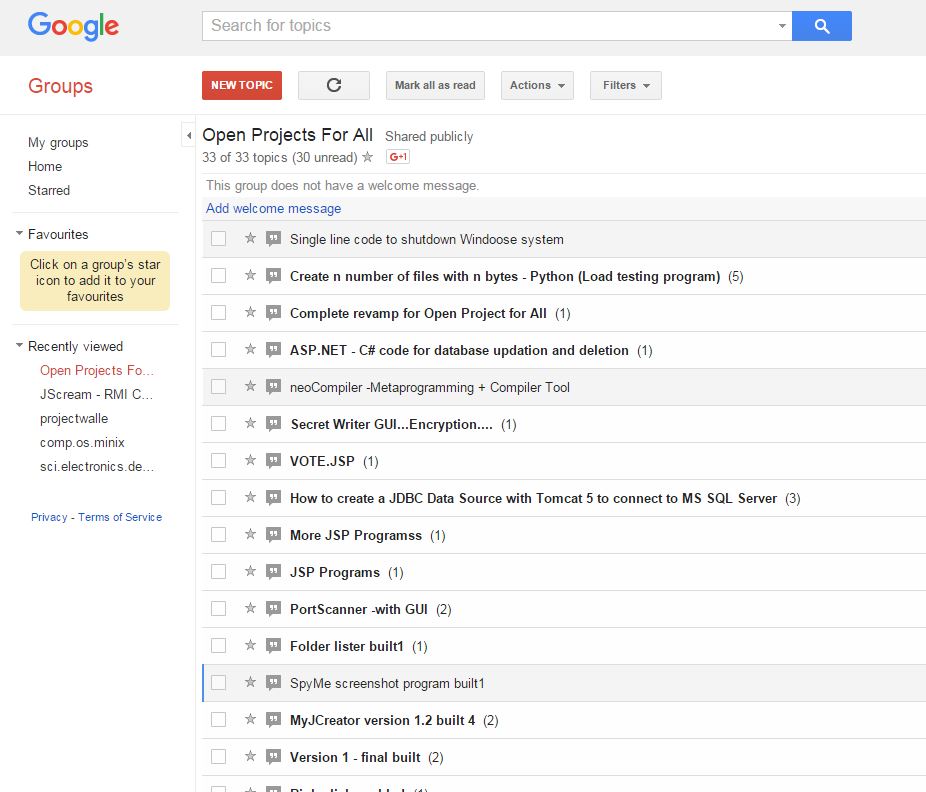Open search options dropdown arrow in search box

pyautogui.click(x=782, y=26)
